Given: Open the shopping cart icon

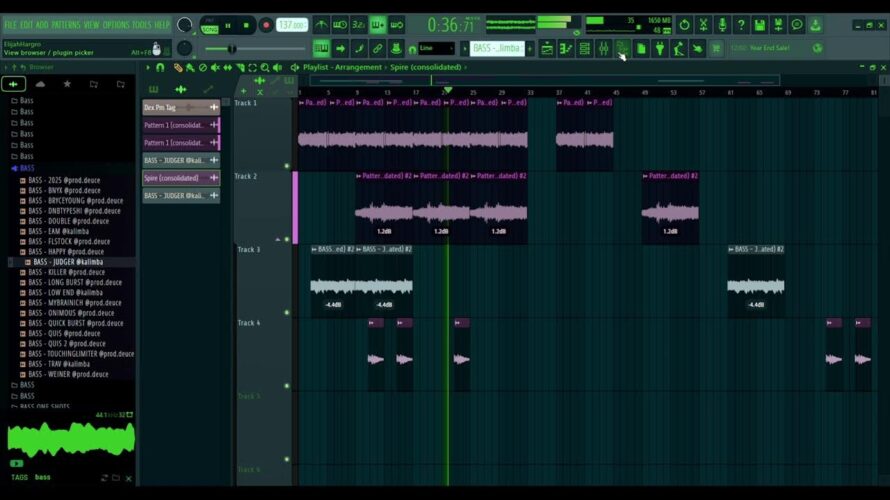Looking at the screenshot, I should [x=716, y=49].
